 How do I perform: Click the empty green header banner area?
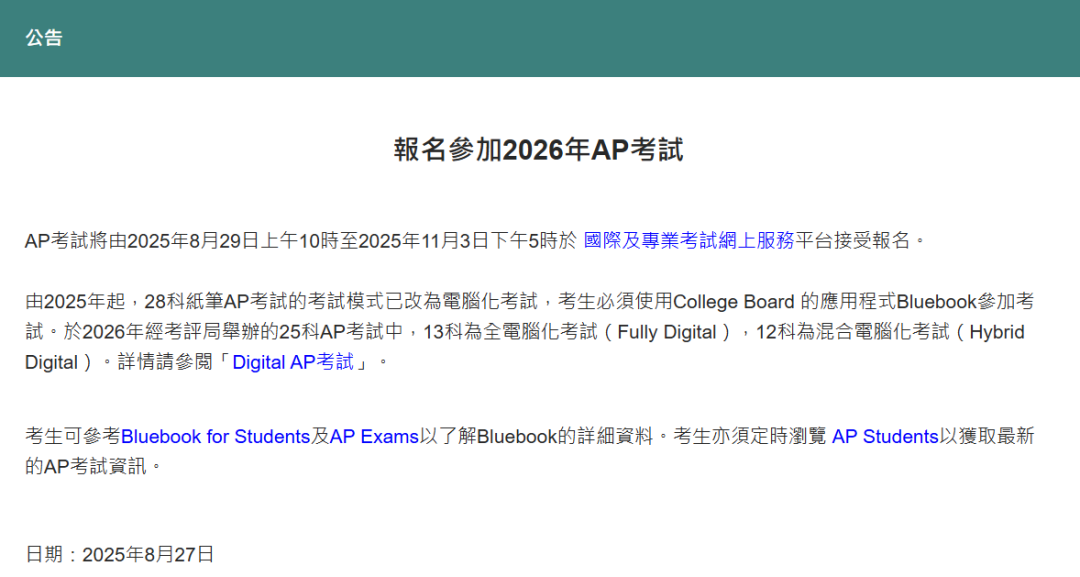600,38
